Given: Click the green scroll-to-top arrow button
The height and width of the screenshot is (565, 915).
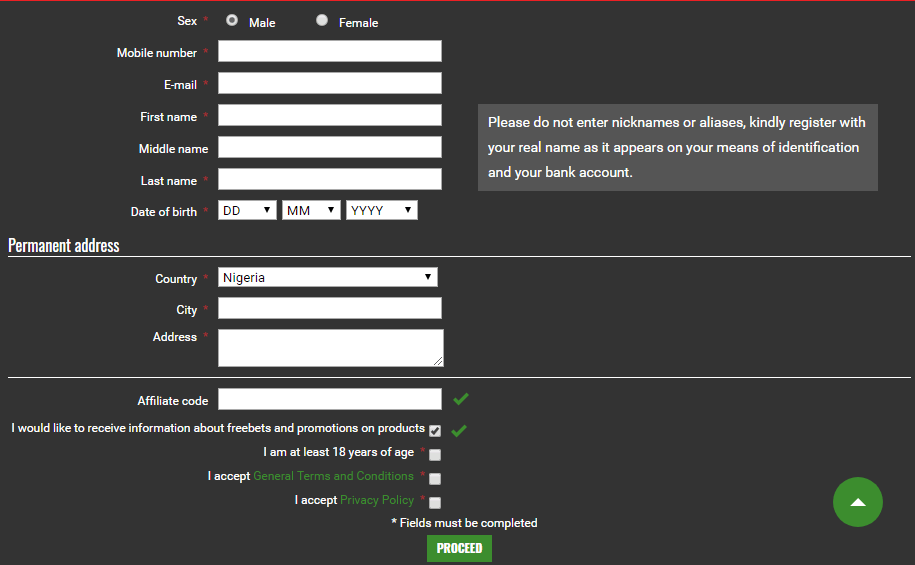Looking at the screenshot, I should [857, 502].
